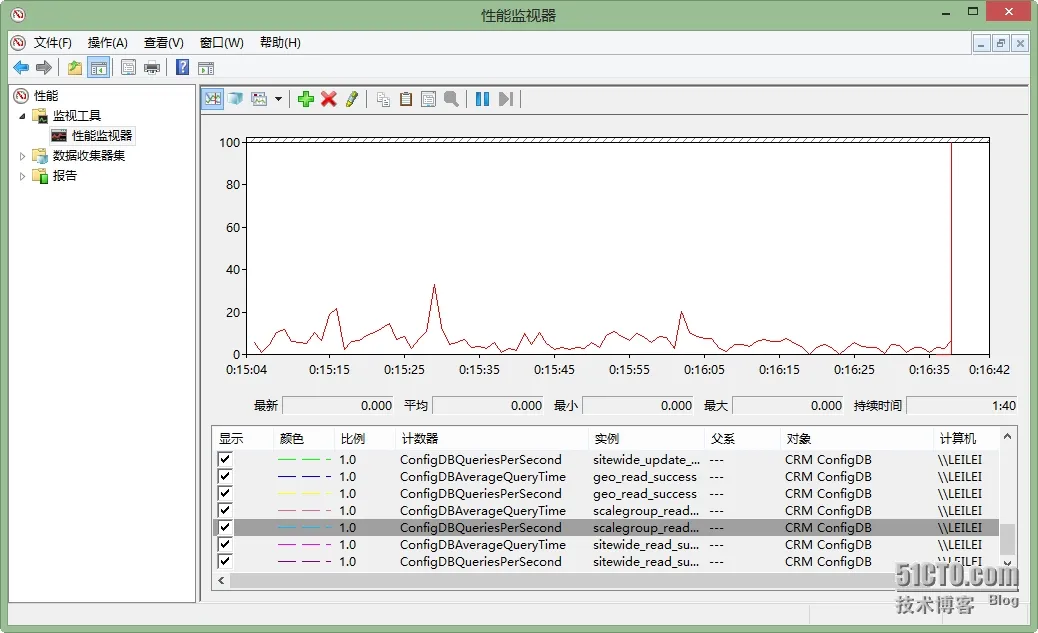Sort by the 计数器 column header
Image resolution: width=1038 pixels, height=633 pixels.
(491, 438)
